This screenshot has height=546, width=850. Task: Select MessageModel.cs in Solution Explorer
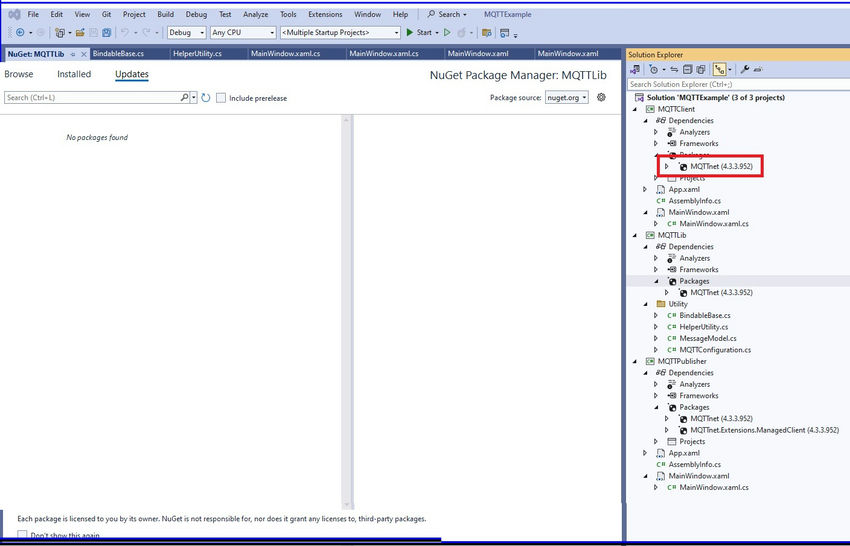708,338
